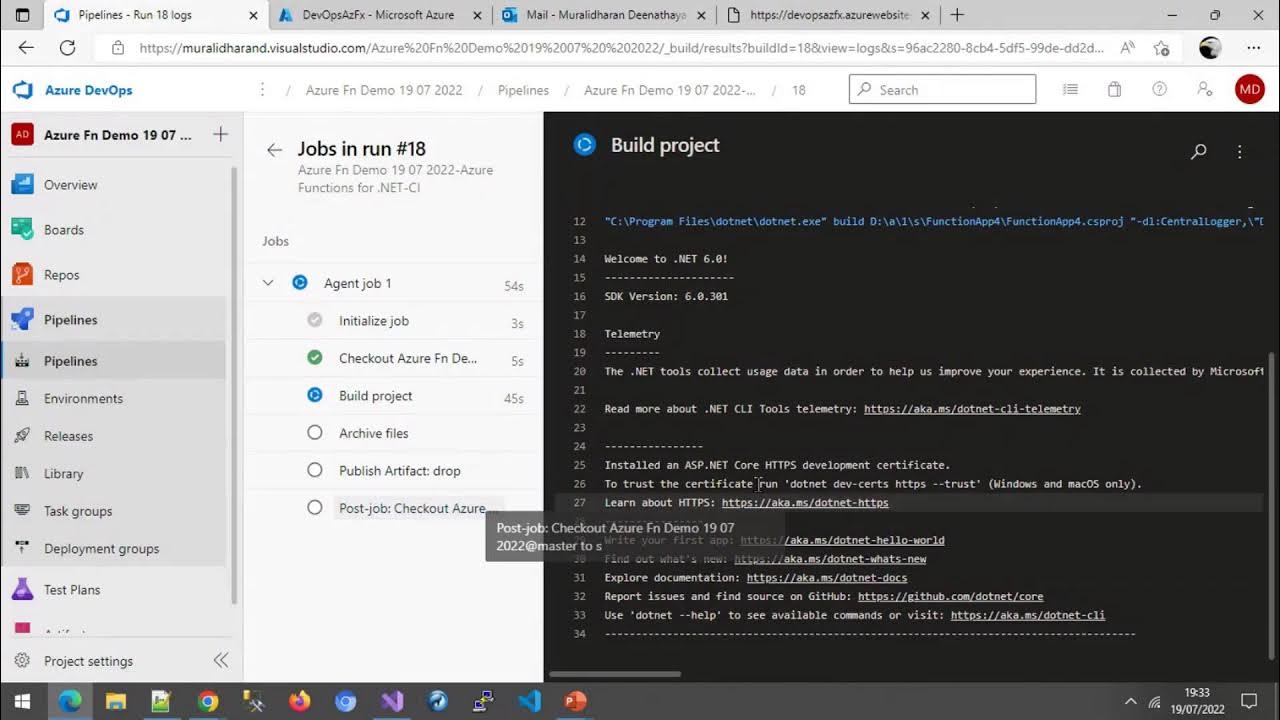Show hidden system tray icons
The image size is (1280, 720).
click(1131, 701)
